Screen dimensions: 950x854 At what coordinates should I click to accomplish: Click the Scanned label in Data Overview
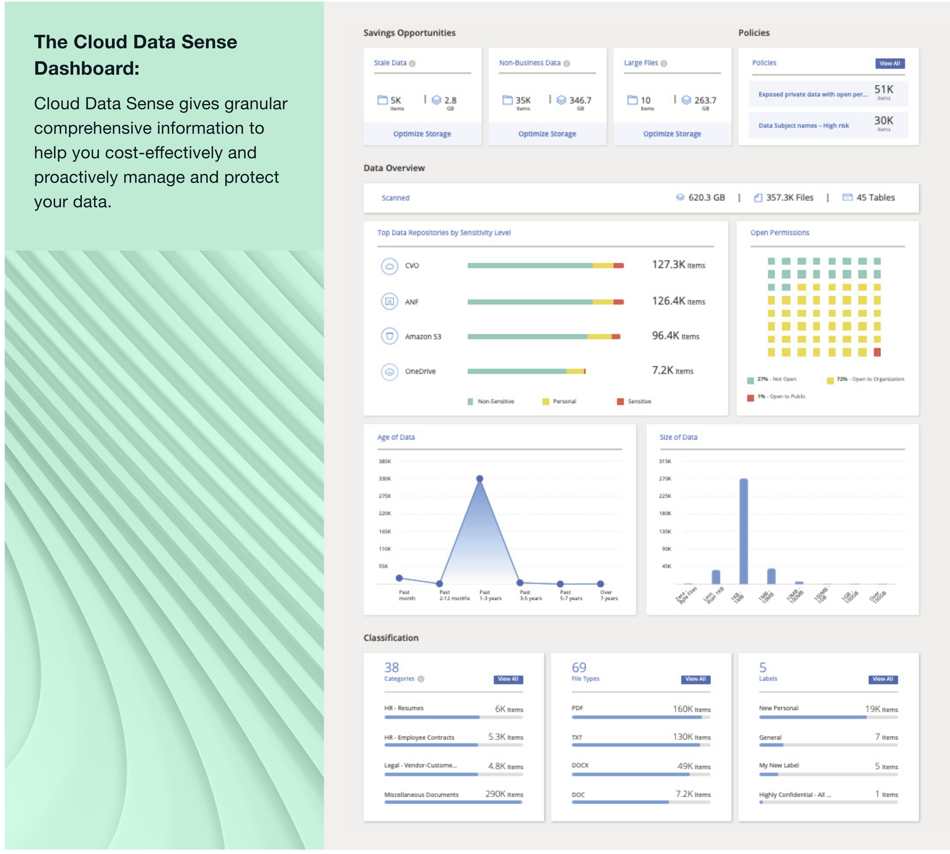396,198
